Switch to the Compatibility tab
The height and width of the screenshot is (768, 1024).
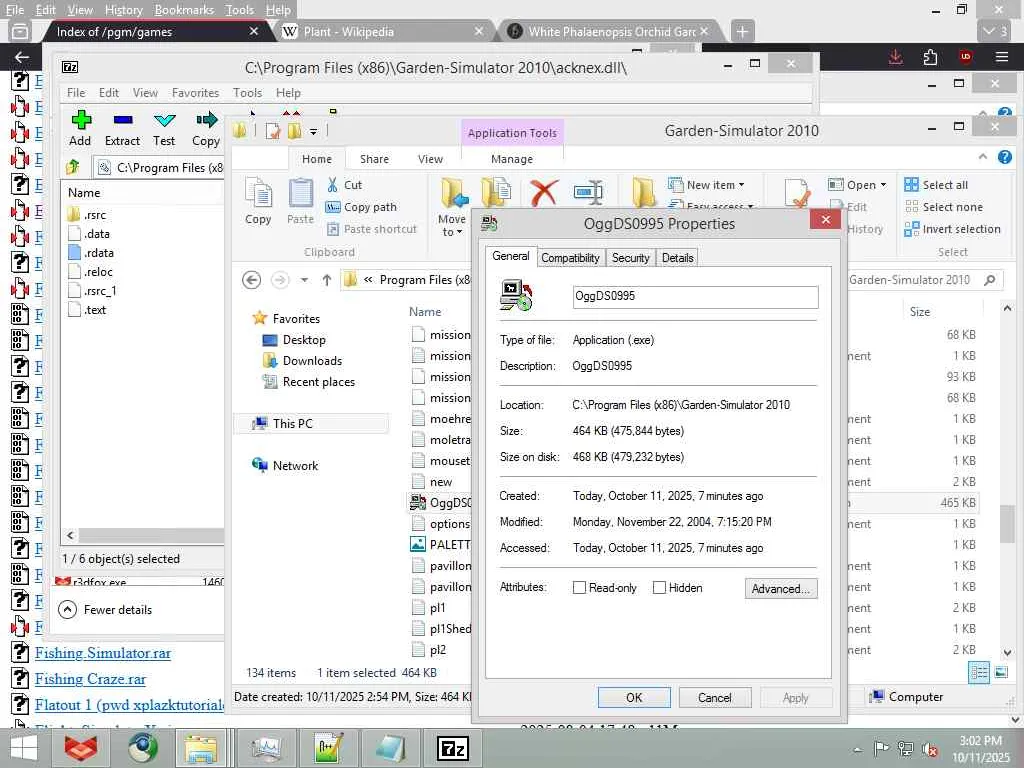[x=570, y=258]
